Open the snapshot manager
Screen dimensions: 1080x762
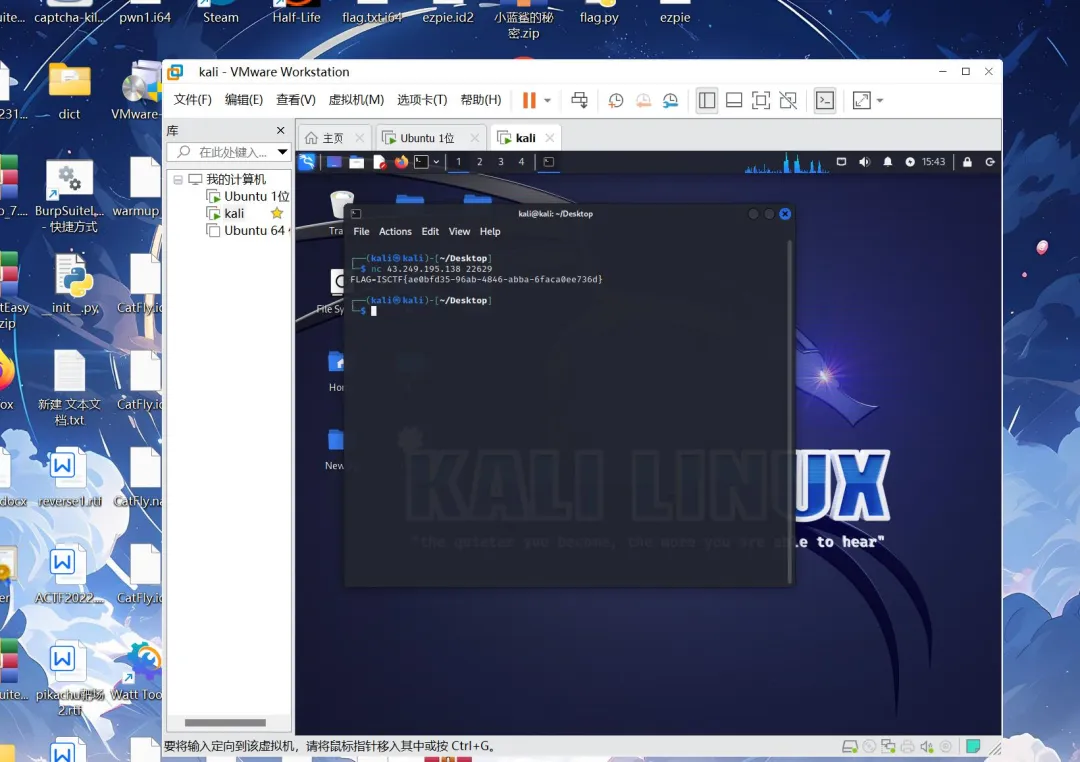(670, 101)
